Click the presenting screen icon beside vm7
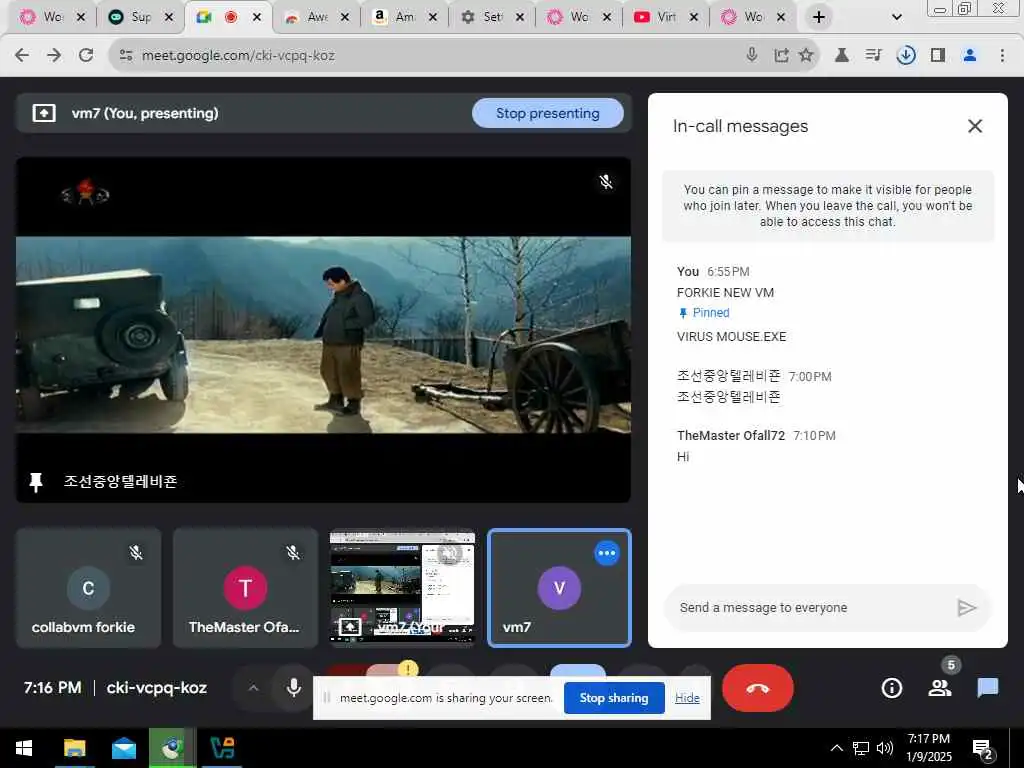1024x768 pixels. click(44, 113)
